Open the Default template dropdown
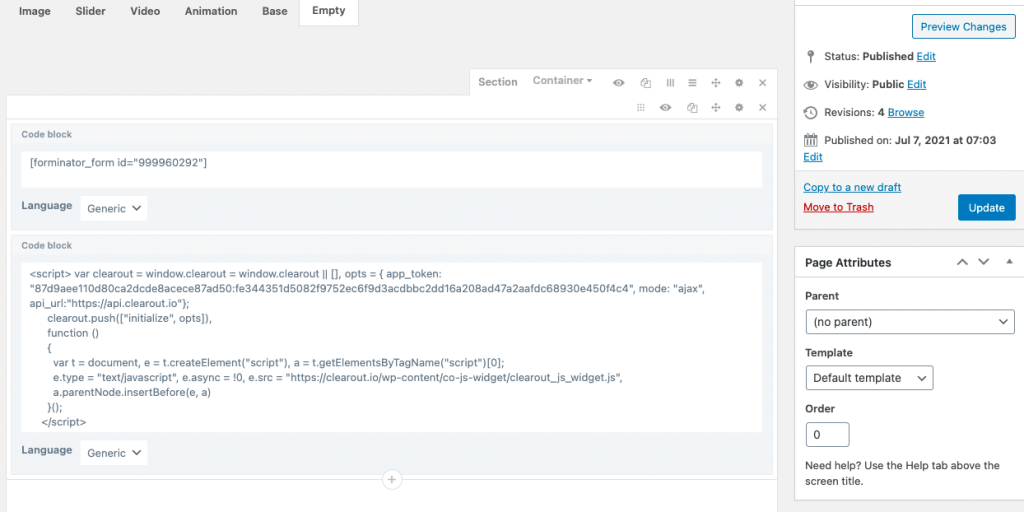1024x512 pixels. 869,378
